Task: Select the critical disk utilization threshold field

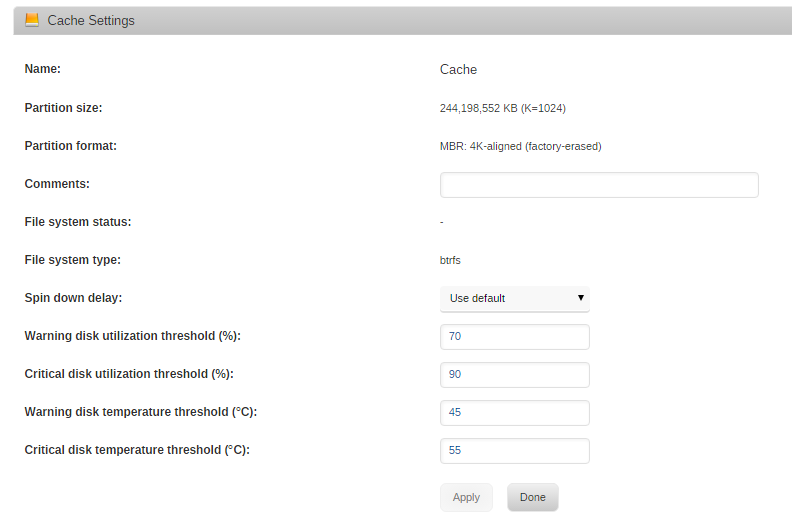Action: pos(515,375)
